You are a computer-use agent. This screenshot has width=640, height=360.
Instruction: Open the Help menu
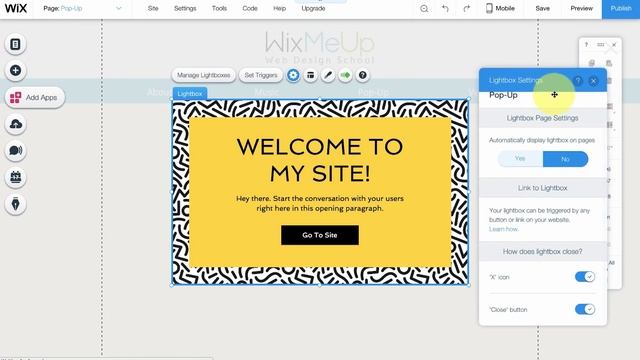280,8
